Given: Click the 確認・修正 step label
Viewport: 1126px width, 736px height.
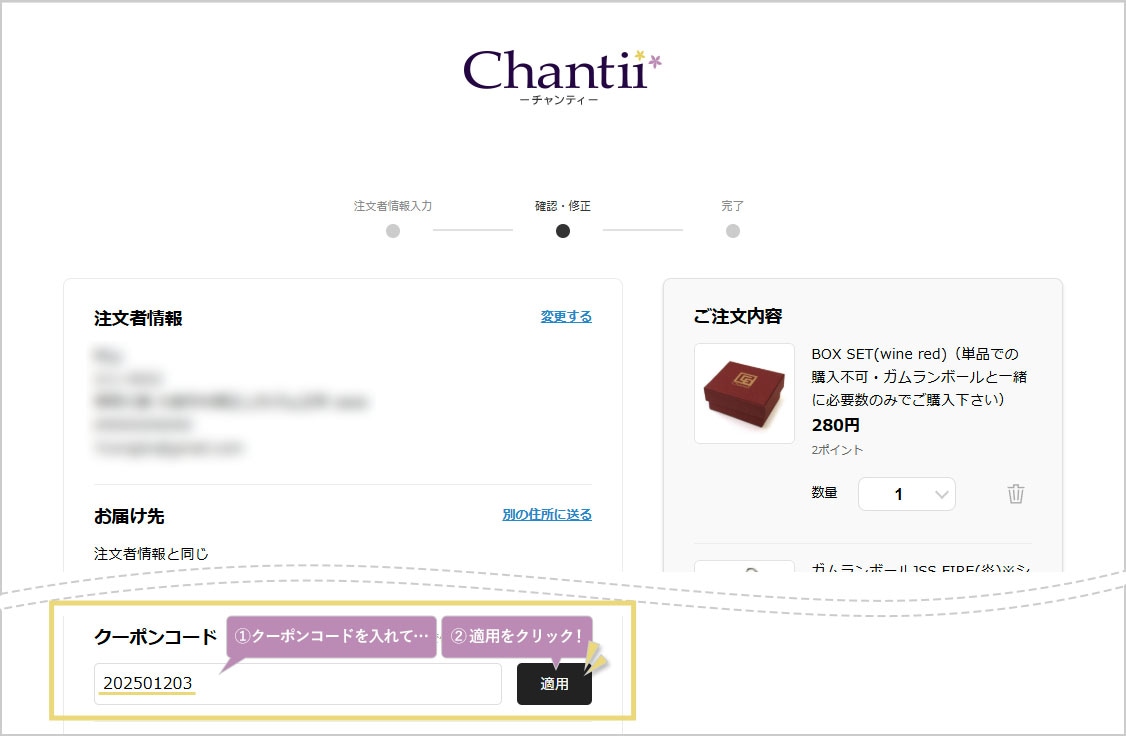Looking at the screenshot, I should pyautogui.click(x=563, y=206).
